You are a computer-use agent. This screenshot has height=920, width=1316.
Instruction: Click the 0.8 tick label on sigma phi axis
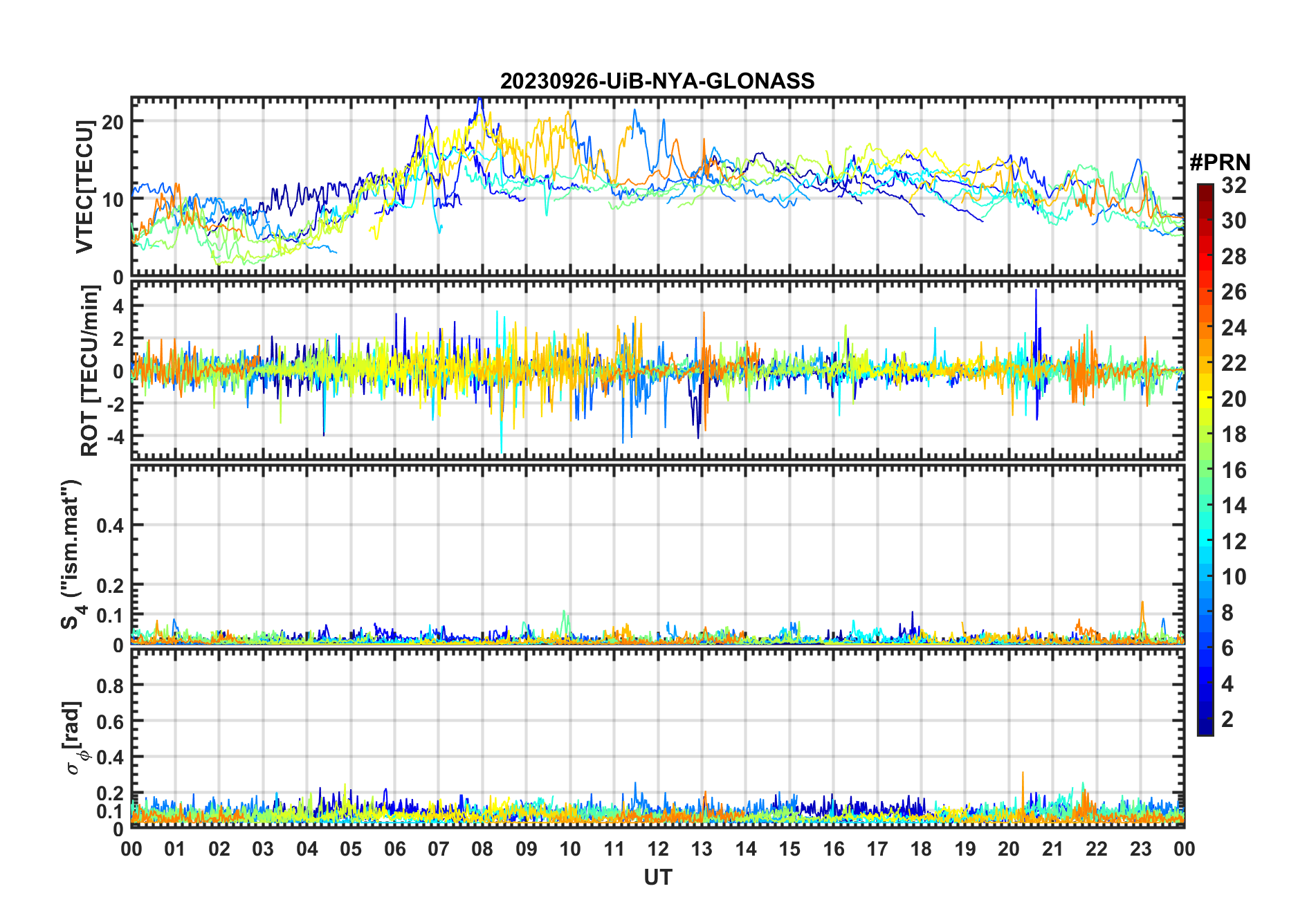(x=110, y=686)
